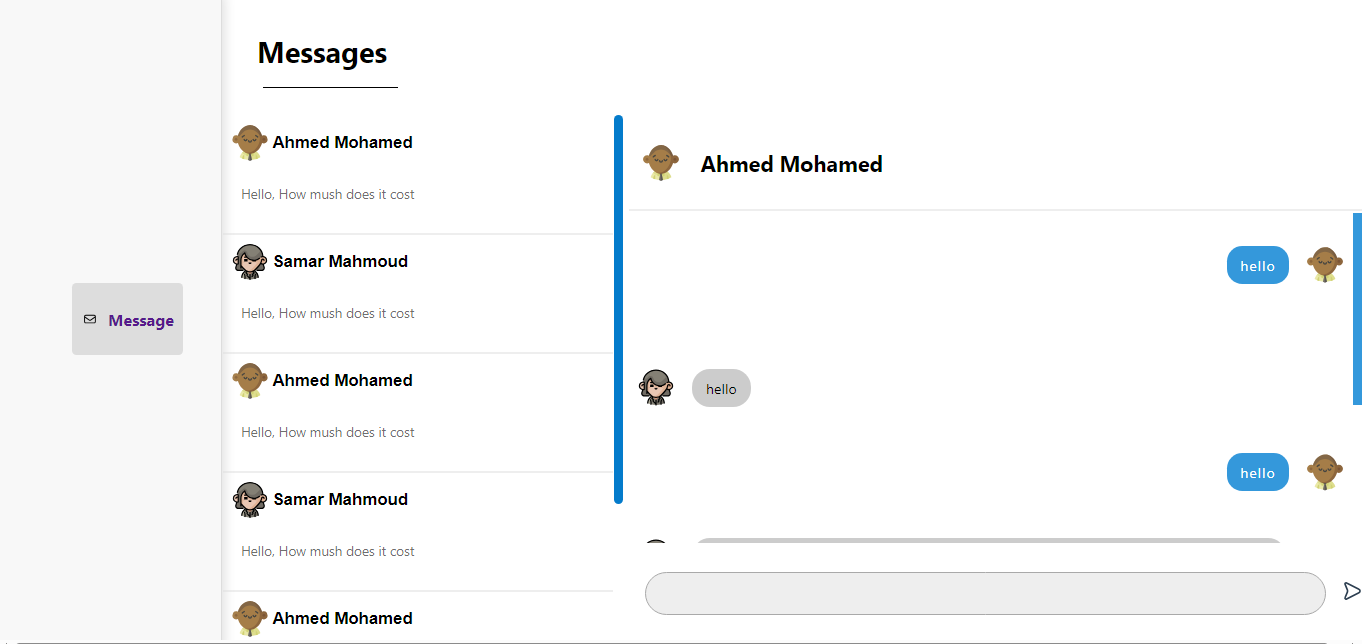
Task: Open the third Ahmed Mohamed conversation
Action: 342,618
